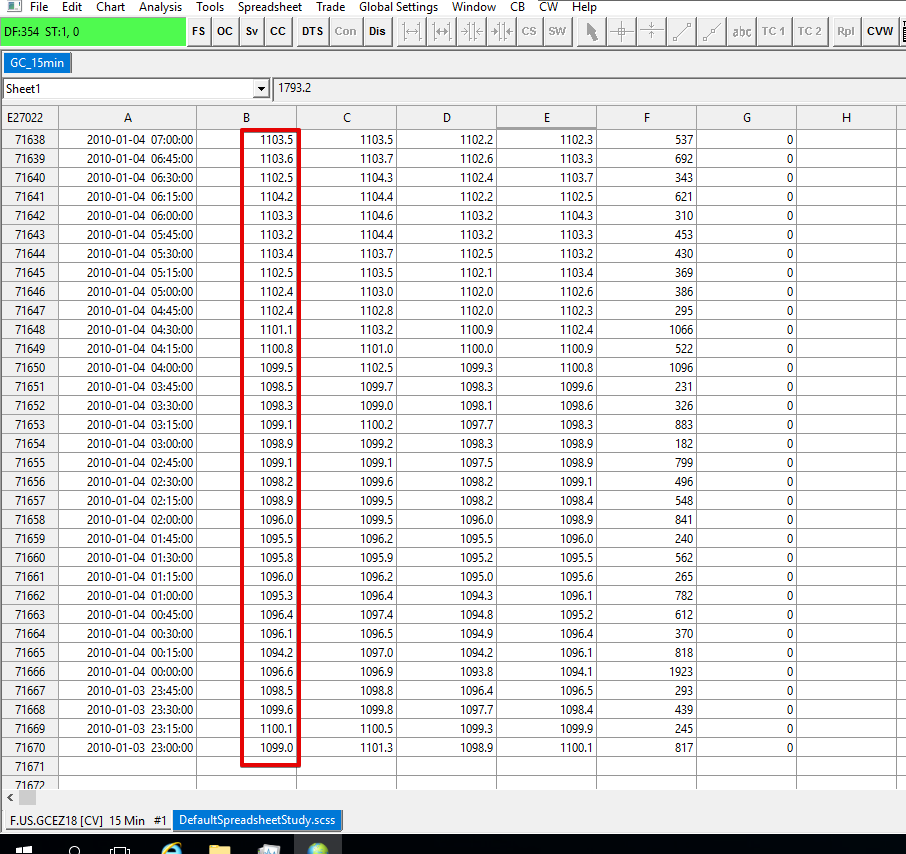Select the line drawing tool

(x=681, y=32)
